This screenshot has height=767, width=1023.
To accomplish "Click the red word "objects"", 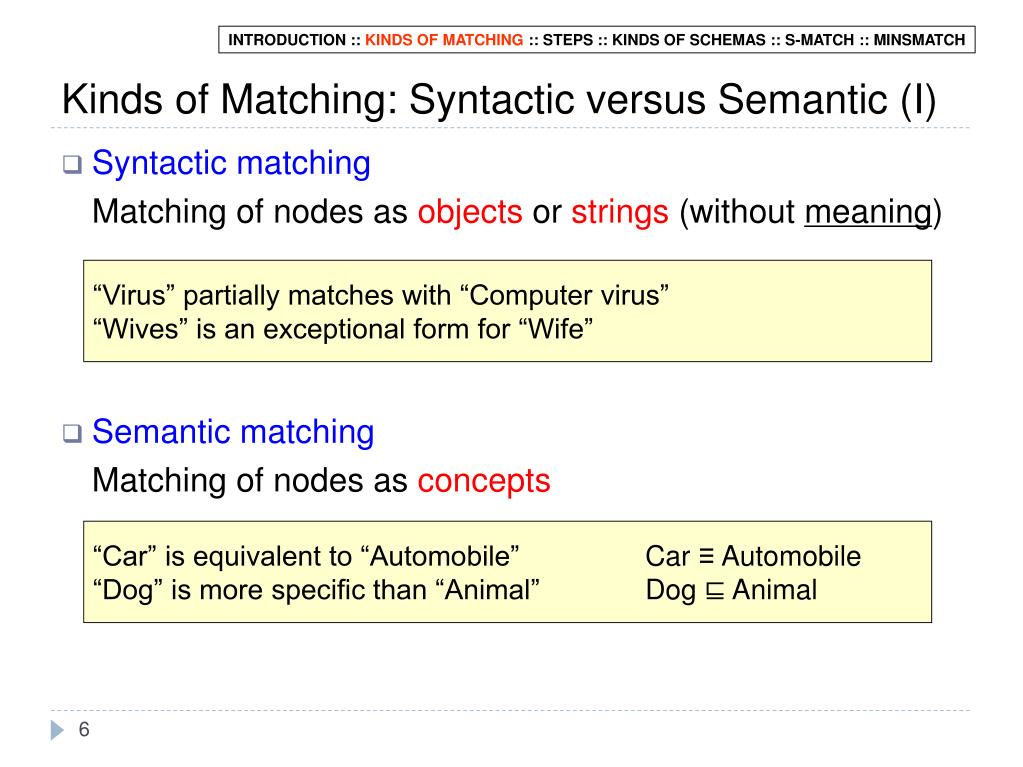I will coord(470,212).
